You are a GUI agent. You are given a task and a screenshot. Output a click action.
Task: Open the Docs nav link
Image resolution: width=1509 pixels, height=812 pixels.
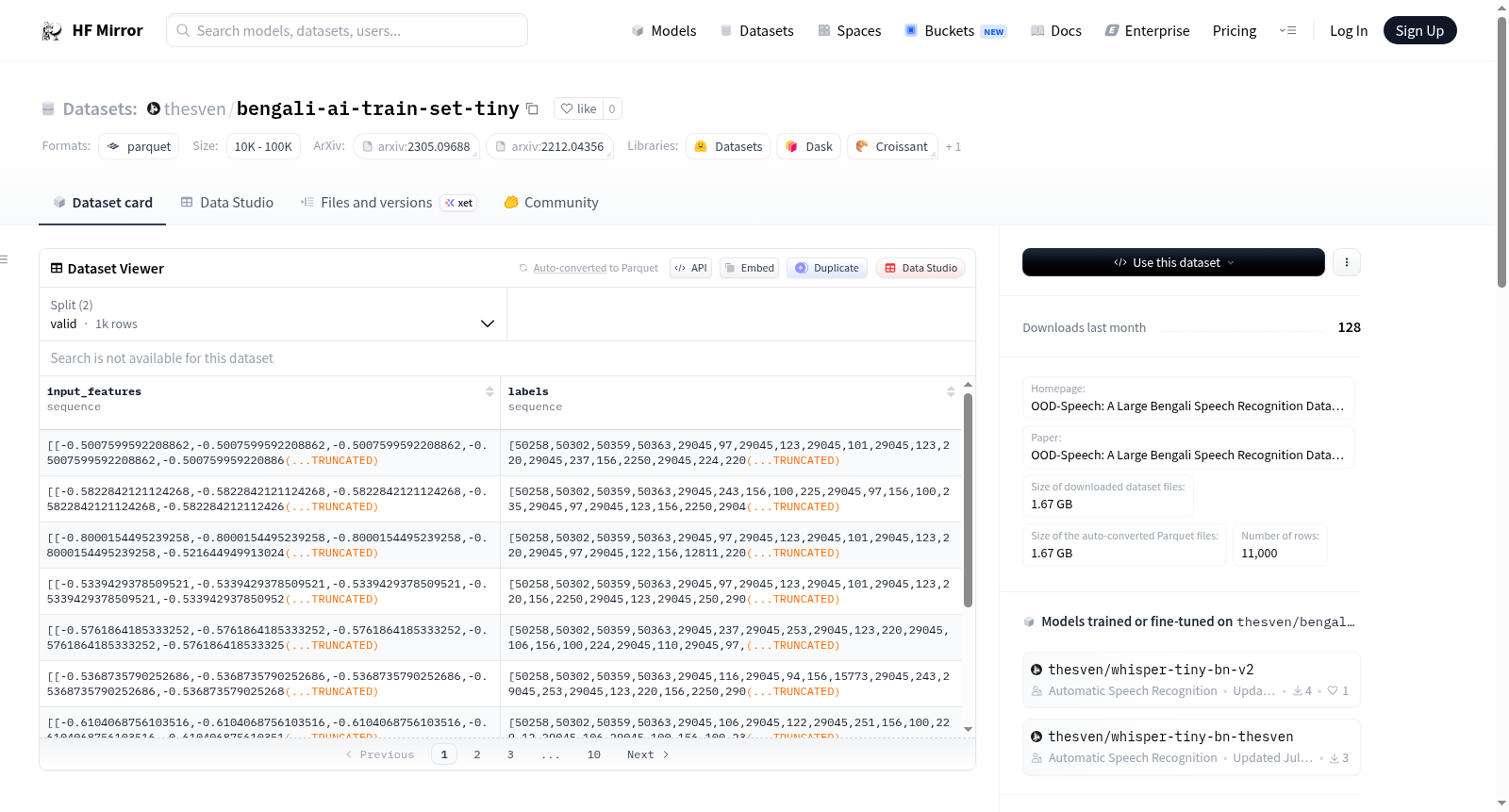tap(1056, 31)
